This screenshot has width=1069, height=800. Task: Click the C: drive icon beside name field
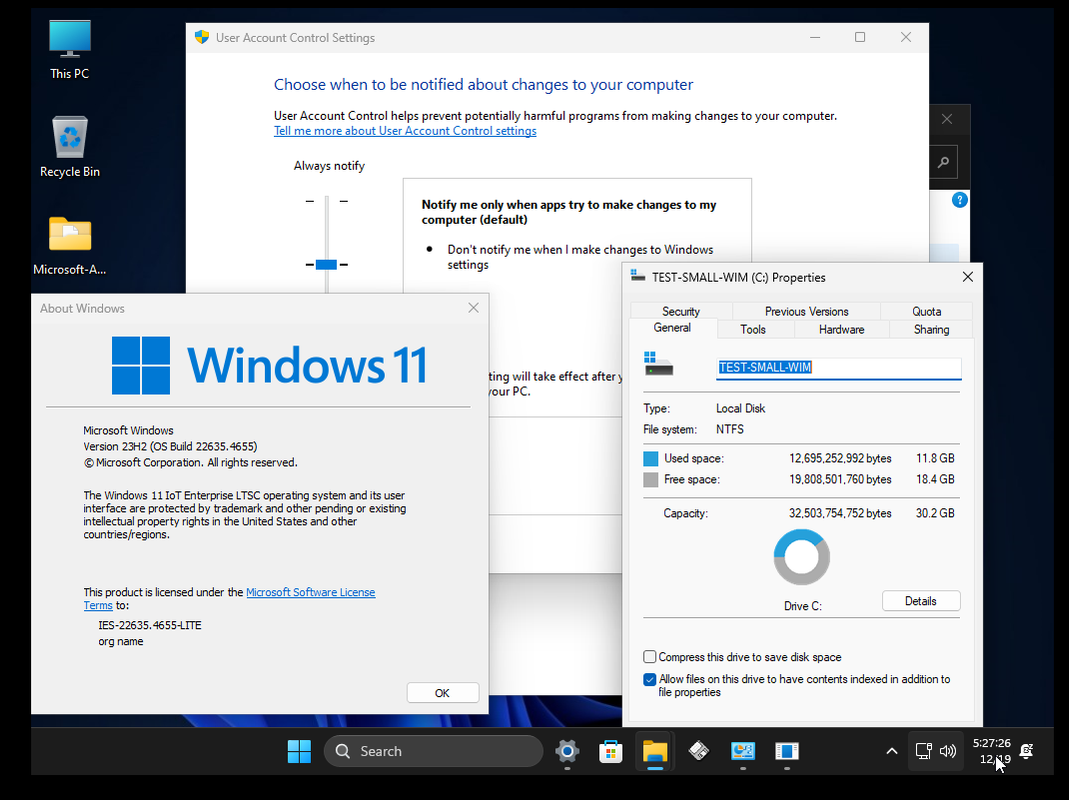tap(659, 364)
